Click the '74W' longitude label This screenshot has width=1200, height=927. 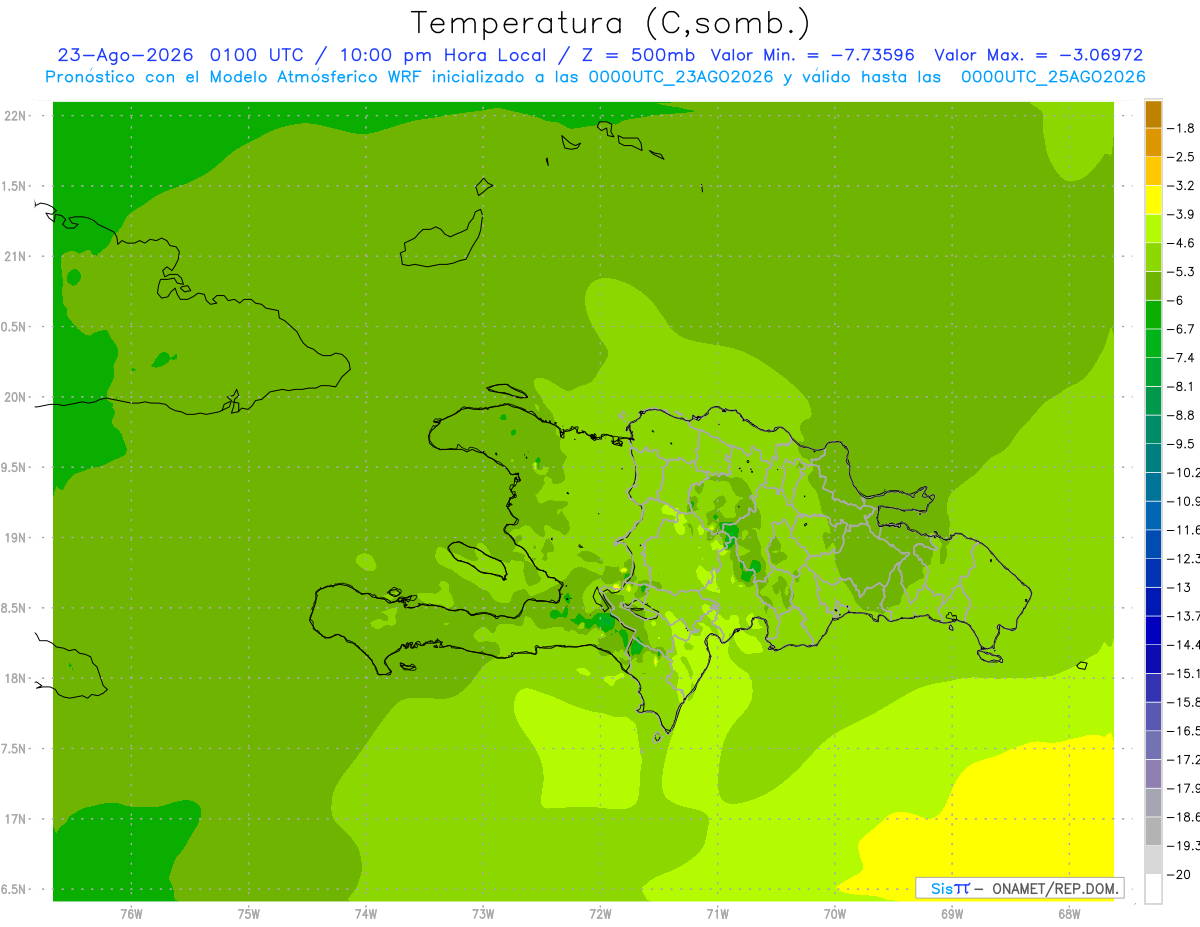tap(365, 913)
